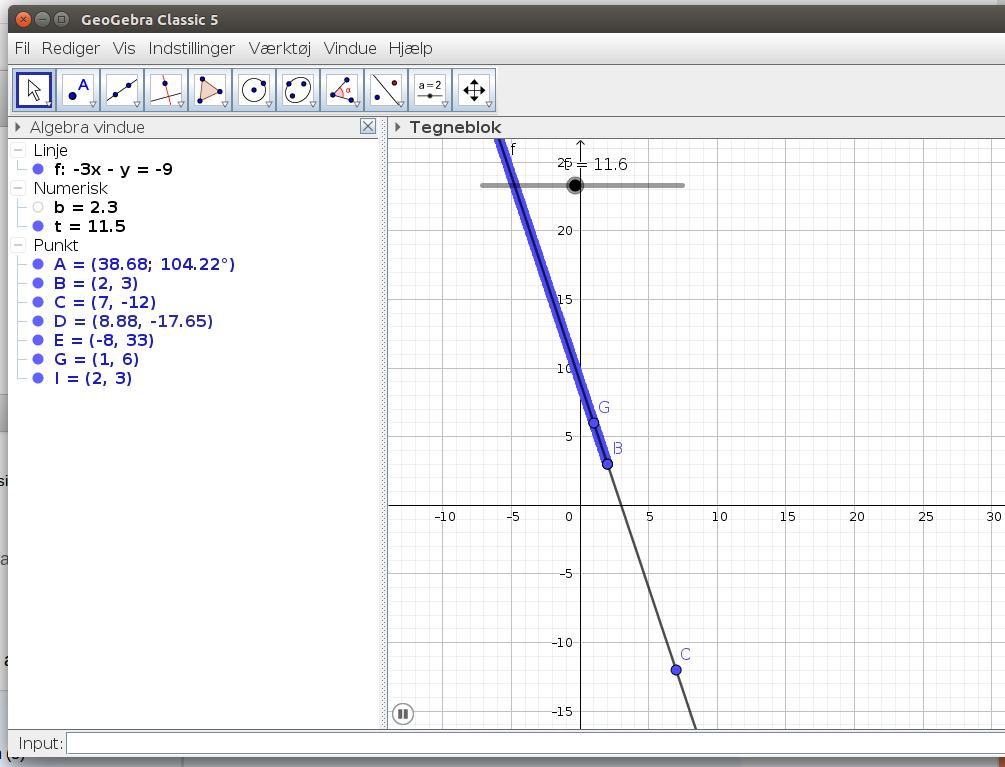Open the Hjælp menu
Screen dimensions: 1005x767
coord(410,49)
